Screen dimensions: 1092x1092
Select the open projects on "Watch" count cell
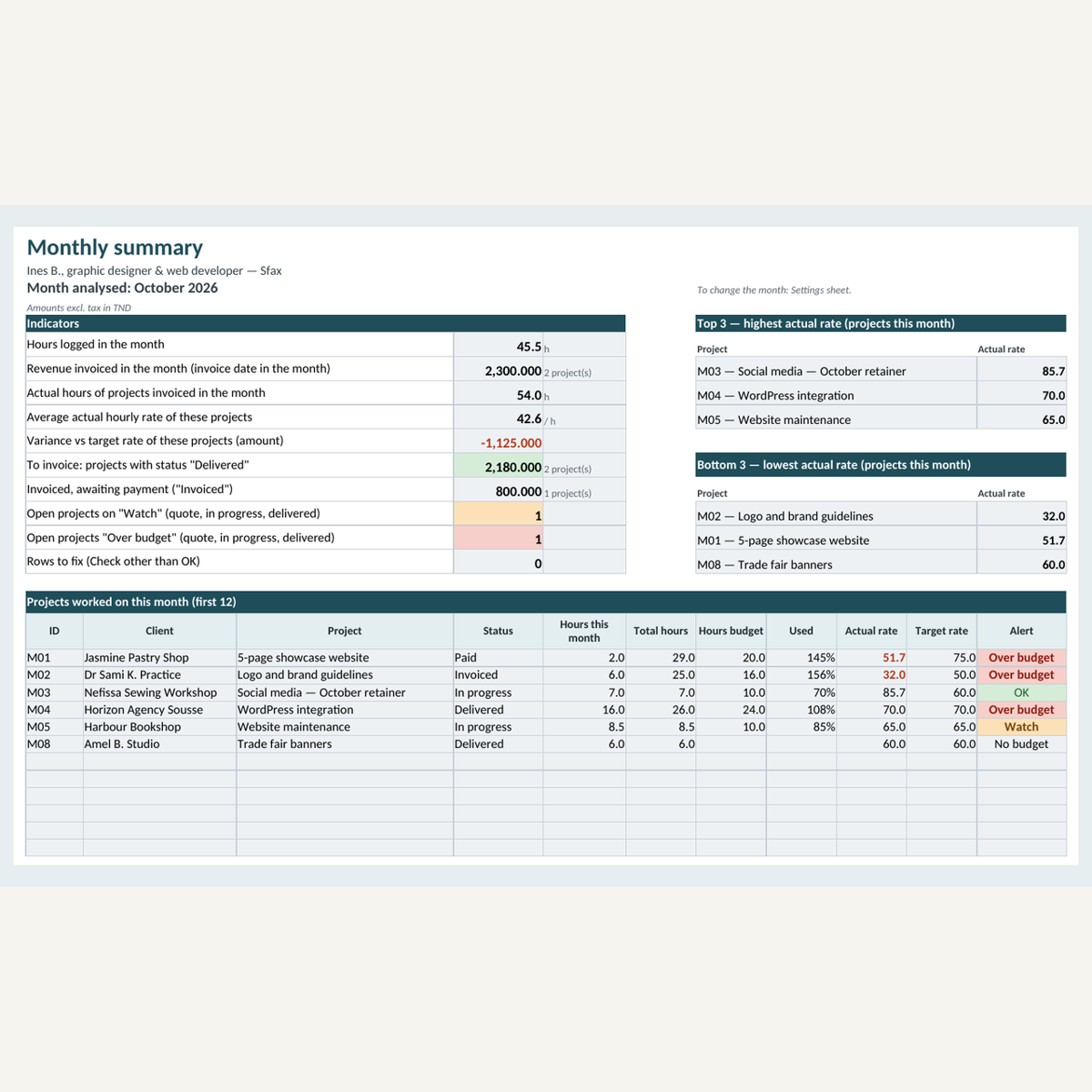[499, 513]
